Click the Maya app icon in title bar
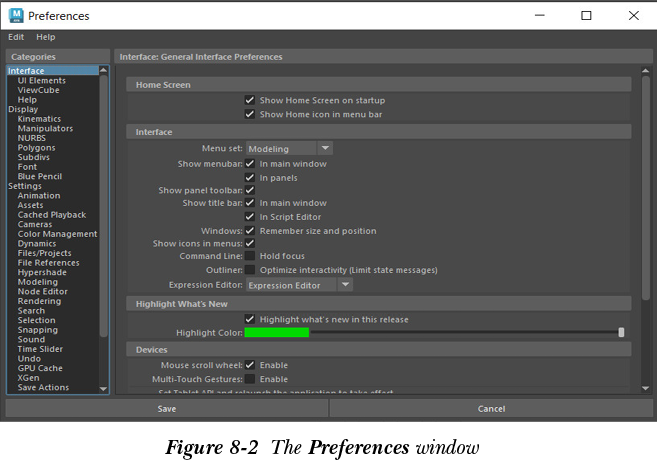 [x=15, y=16]
